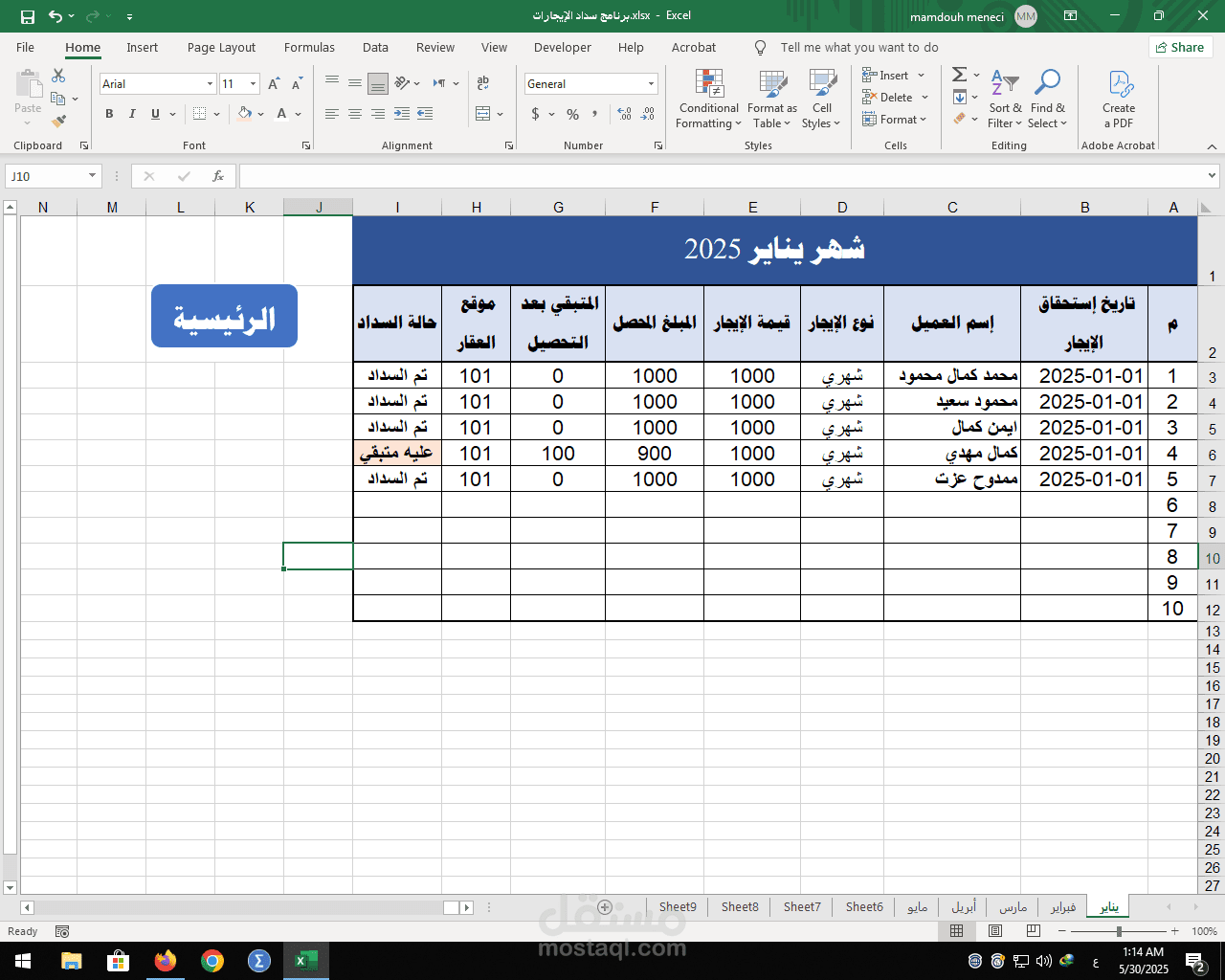Open Conditional Formatting menu

(x=709, y=99)
